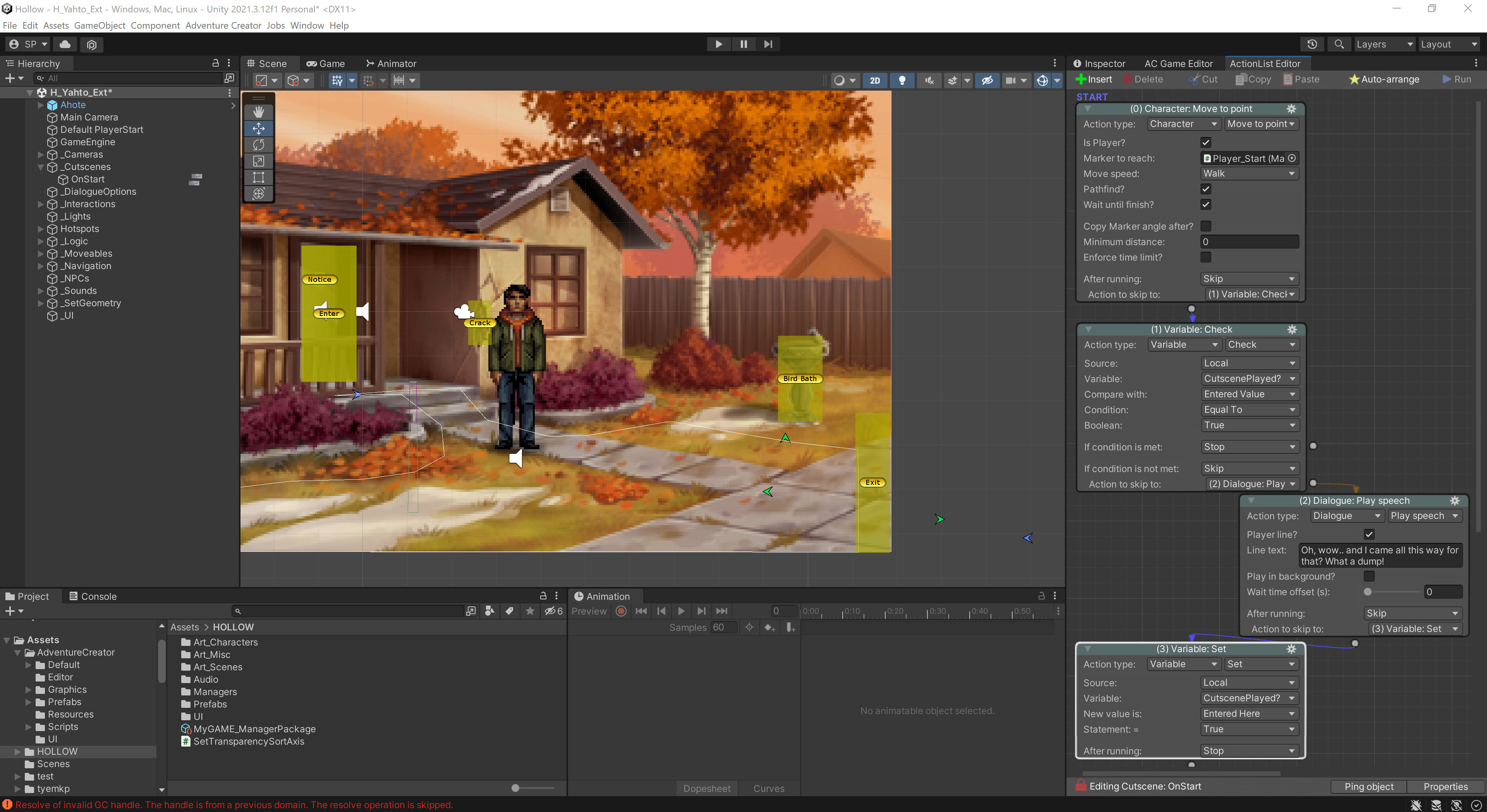Click the Favorites star icon in Project panel
Image resolution: width=1487 pixels, height=812 pixels.
click(529, 611)
